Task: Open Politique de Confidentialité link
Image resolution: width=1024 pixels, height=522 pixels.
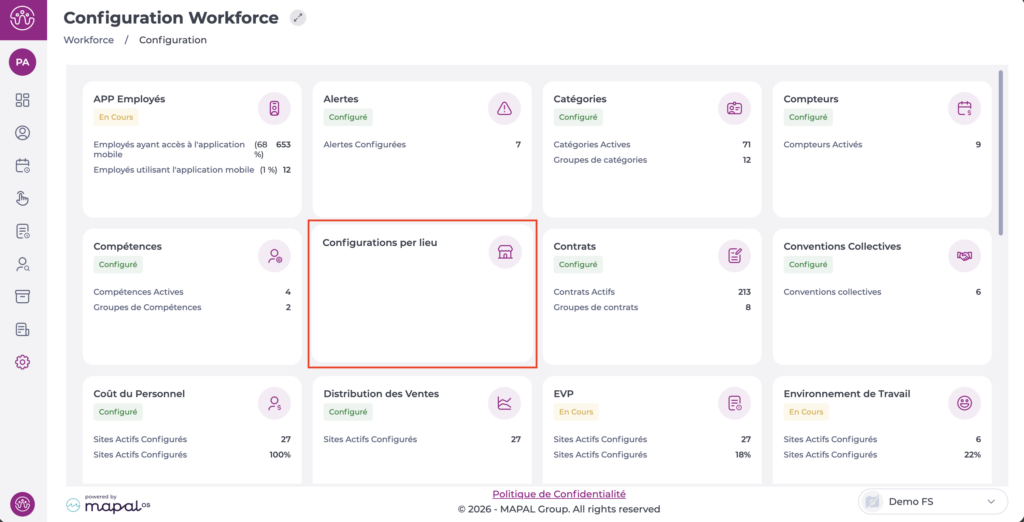Action: coord(559,494)
